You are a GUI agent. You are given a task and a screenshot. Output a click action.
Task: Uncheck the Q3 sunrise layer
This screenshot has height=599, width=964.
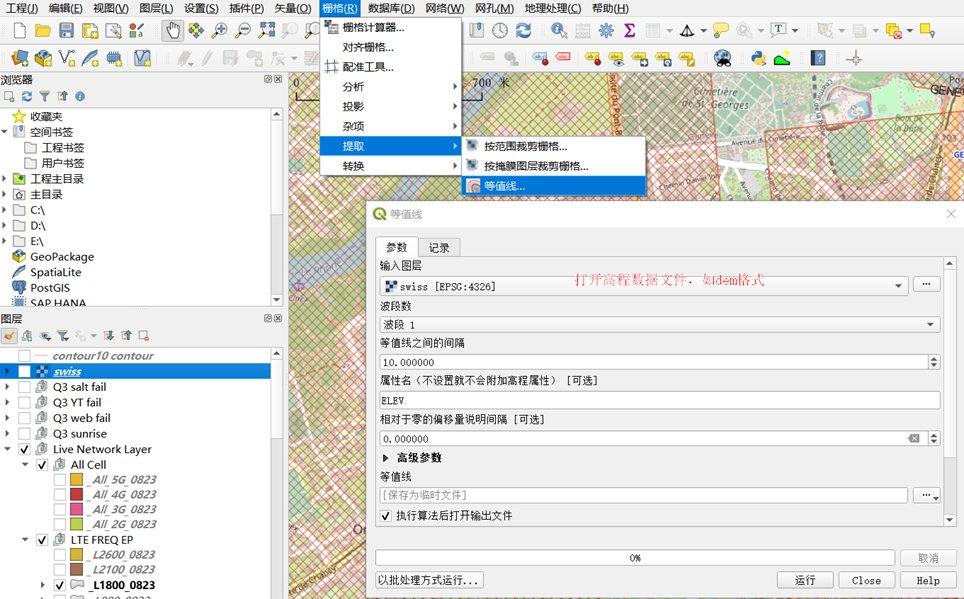pyautogui.click(x=22, y=433)
